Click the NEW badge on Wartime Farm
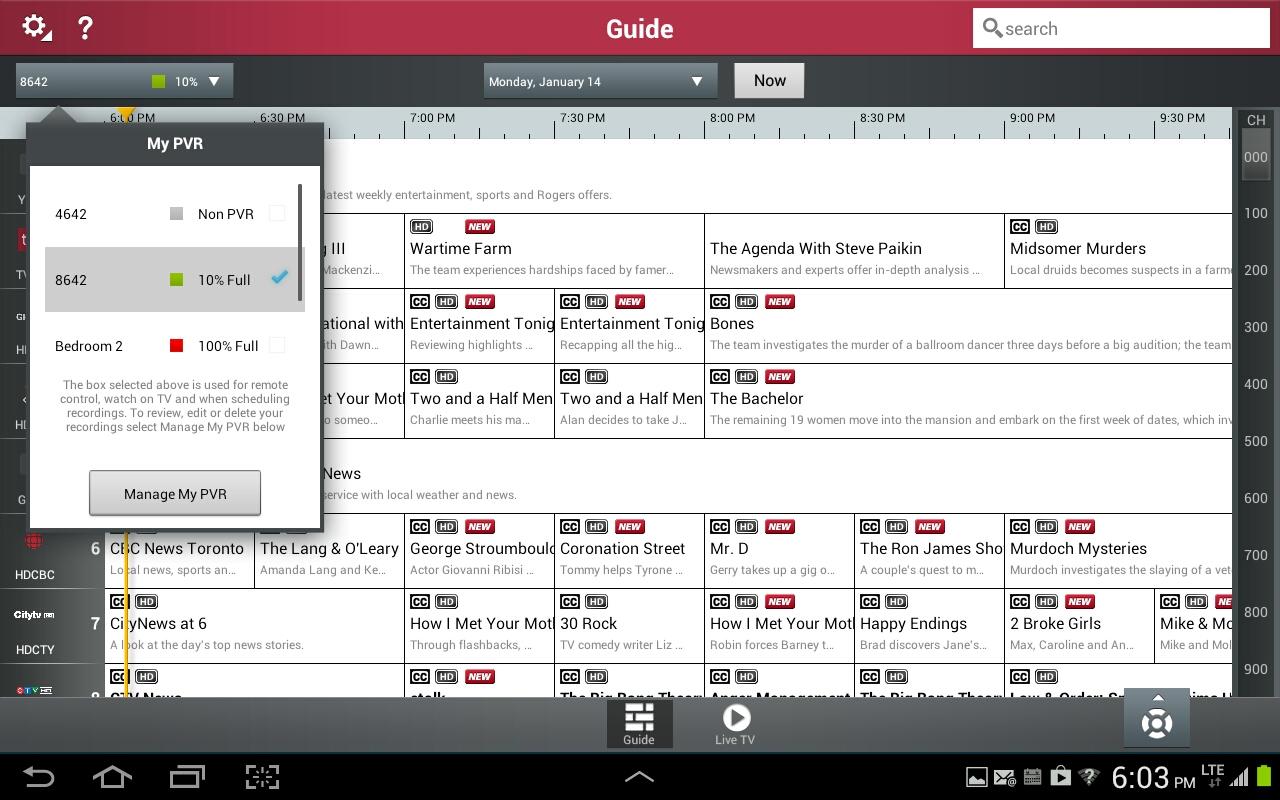The width and height of the screenshot is (1280, 800). tap(480, 227)
